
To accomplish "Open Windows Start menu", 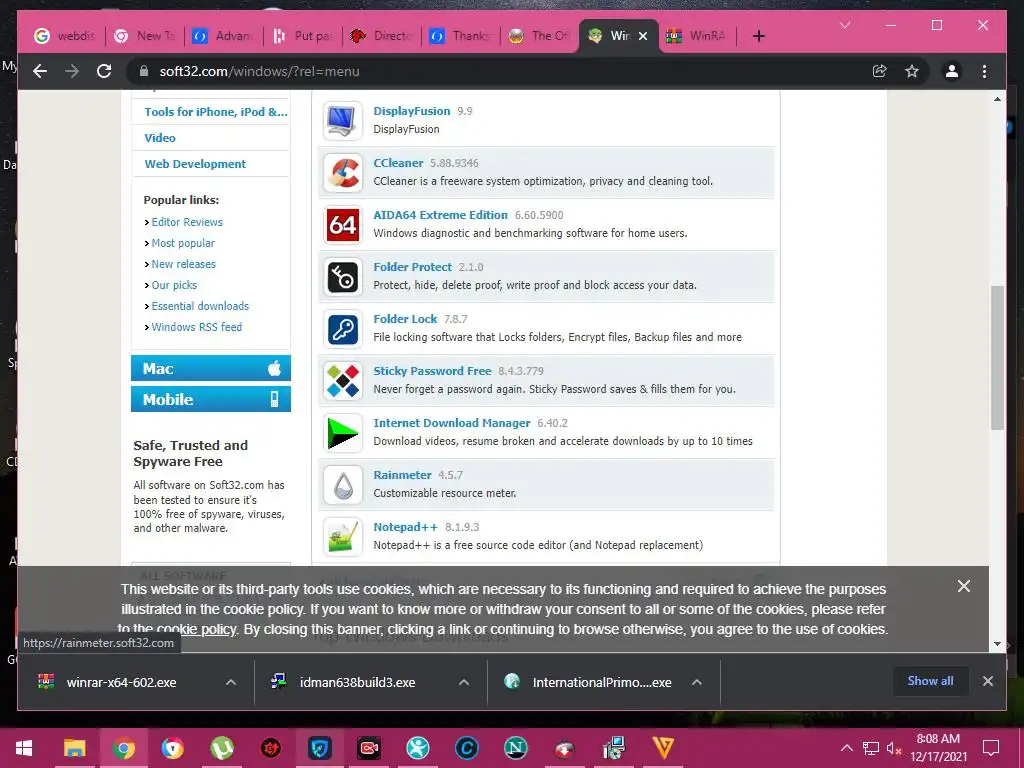I will point(24,748).
